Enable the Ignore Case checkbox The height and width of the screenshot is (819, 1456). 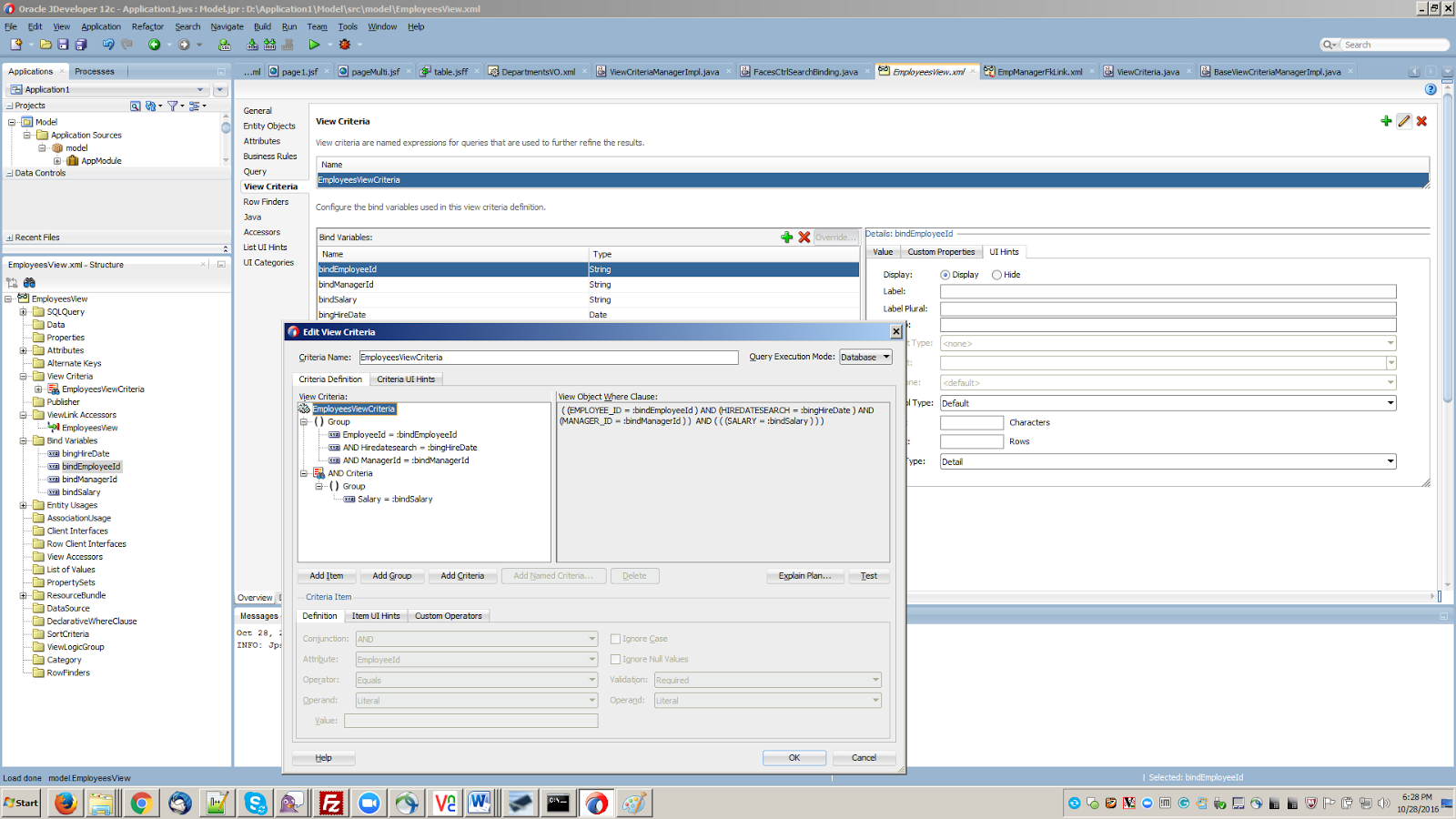(617, 638)
